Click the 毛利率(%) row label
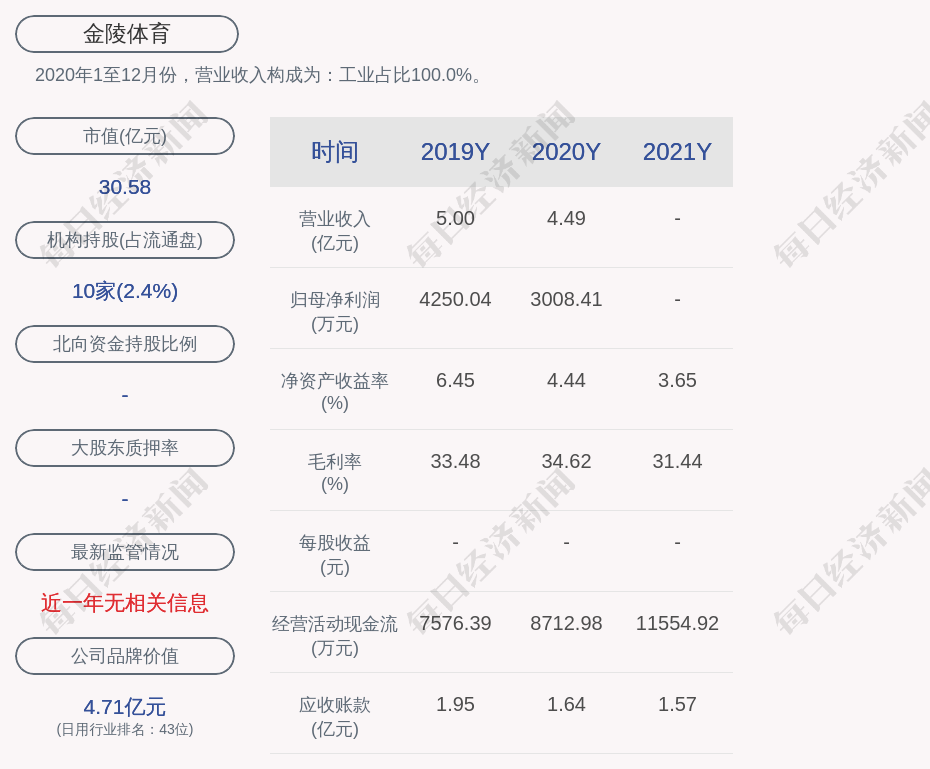Image resolution: width=930 pixels, height=769 pixels. tap(335, 473)
